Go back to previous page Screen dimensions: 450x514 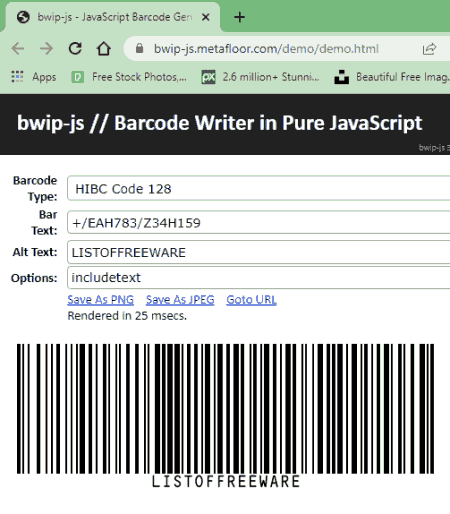coord(18,49)
